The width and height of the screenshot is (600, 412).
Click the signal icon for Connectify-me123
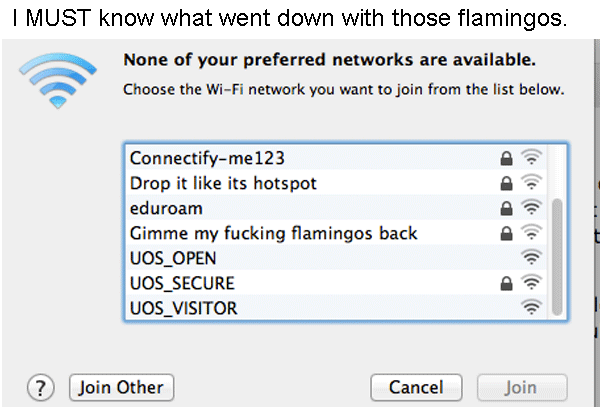tap(531, 158)
